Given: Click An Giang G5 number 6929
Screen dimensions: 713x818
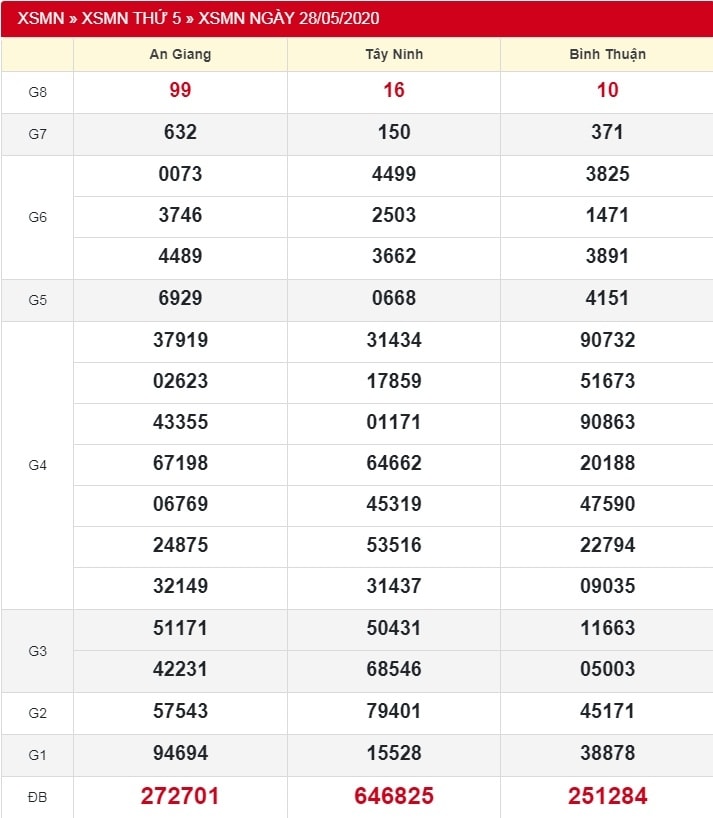Looking at the screenshot, I should [180, 298].
